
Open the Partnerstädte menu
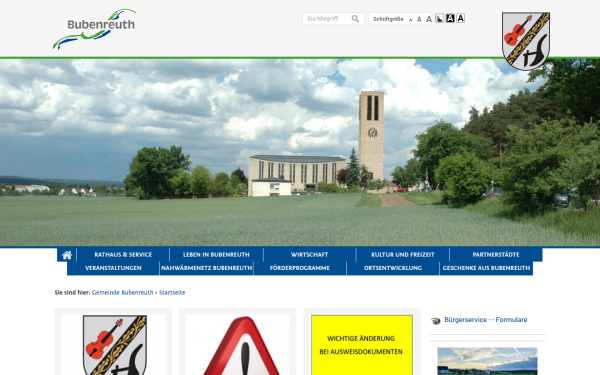click(496, 254)
